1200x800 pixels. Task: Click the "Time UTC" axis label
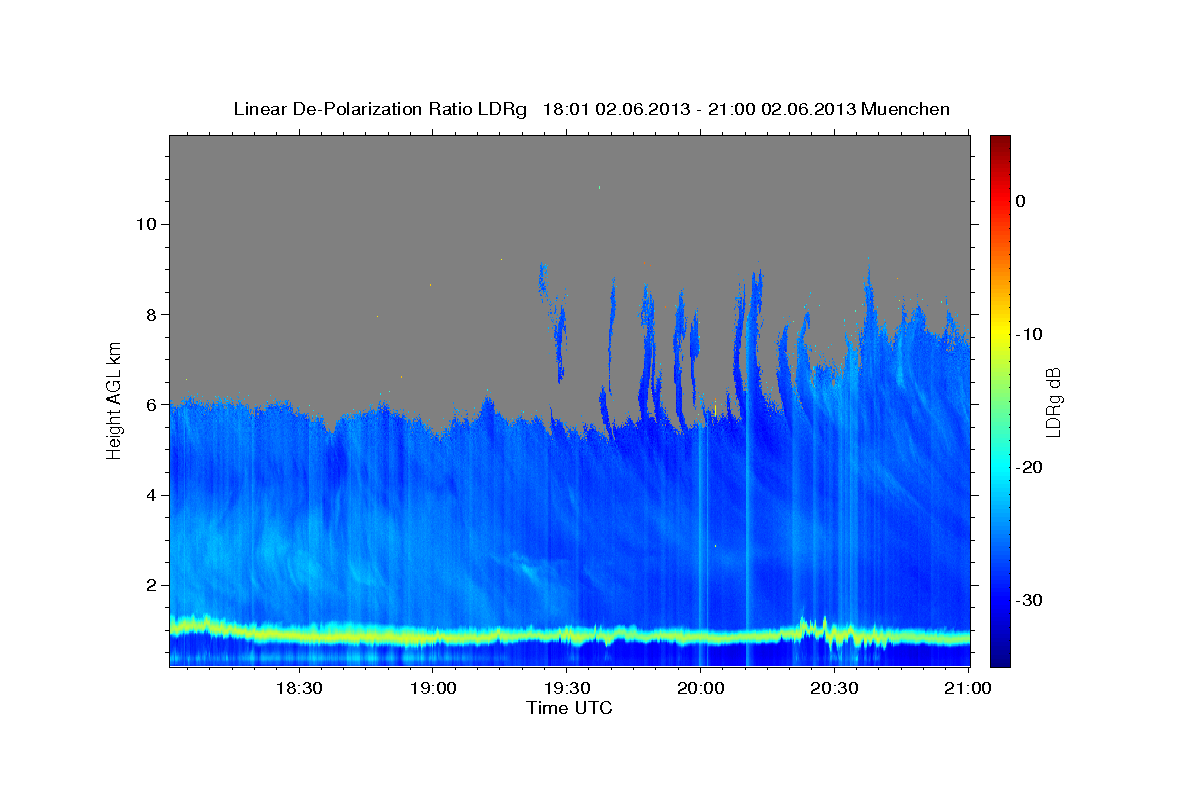(x=569, y=708)
